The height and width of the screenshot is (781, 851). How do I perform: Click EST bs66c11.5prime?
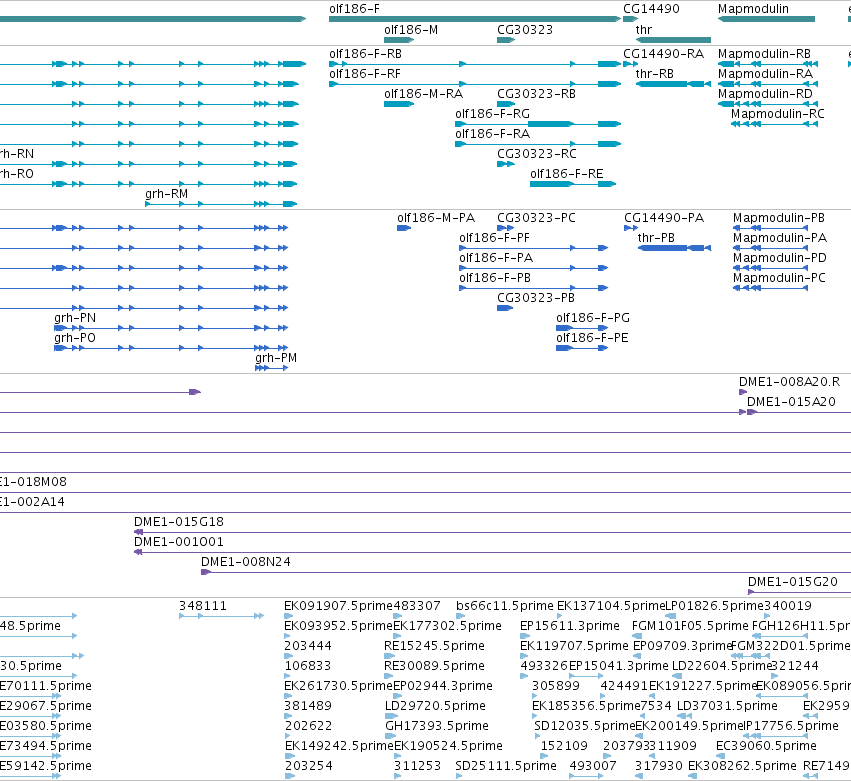(x=505, y=607)
